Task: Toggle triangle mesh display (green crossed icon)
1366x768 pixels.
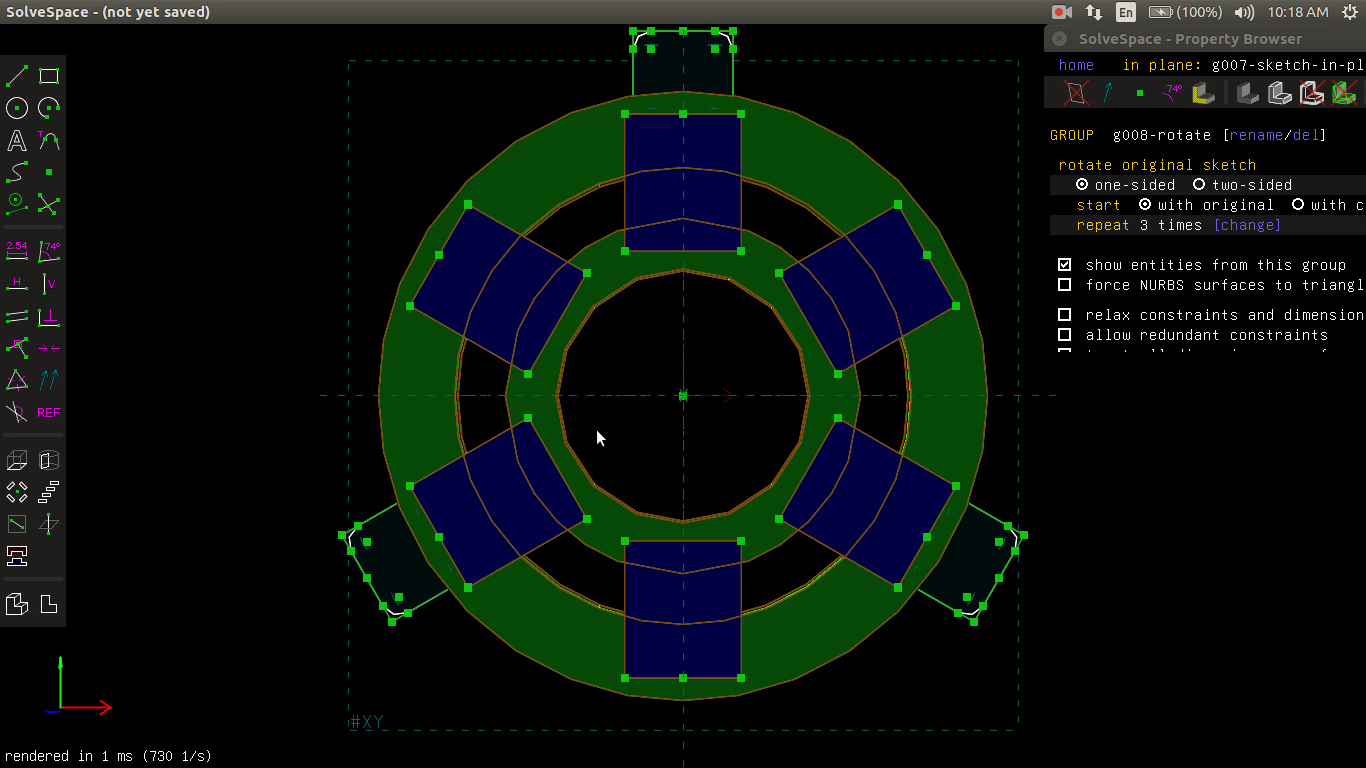Action: coord(1345,93)
